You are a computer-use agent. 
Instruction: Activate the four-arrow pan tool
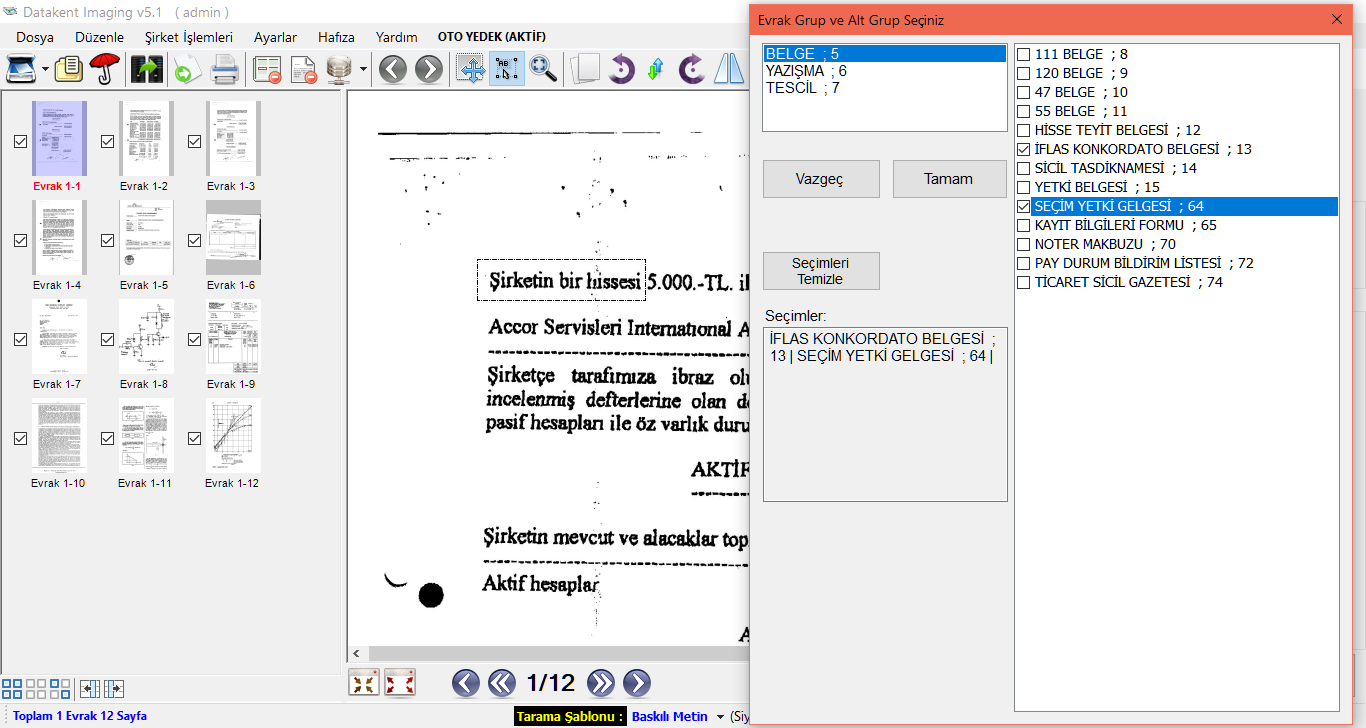(471, 69)
